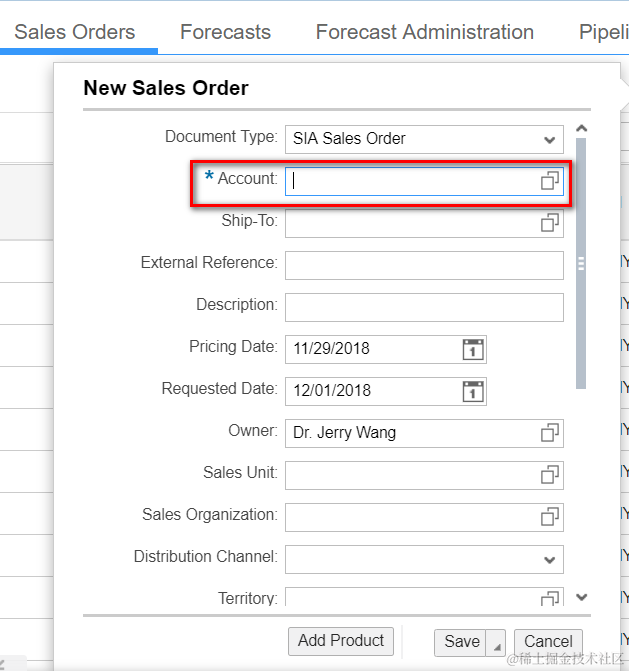Click the Description input field

(x=424, y=307)
